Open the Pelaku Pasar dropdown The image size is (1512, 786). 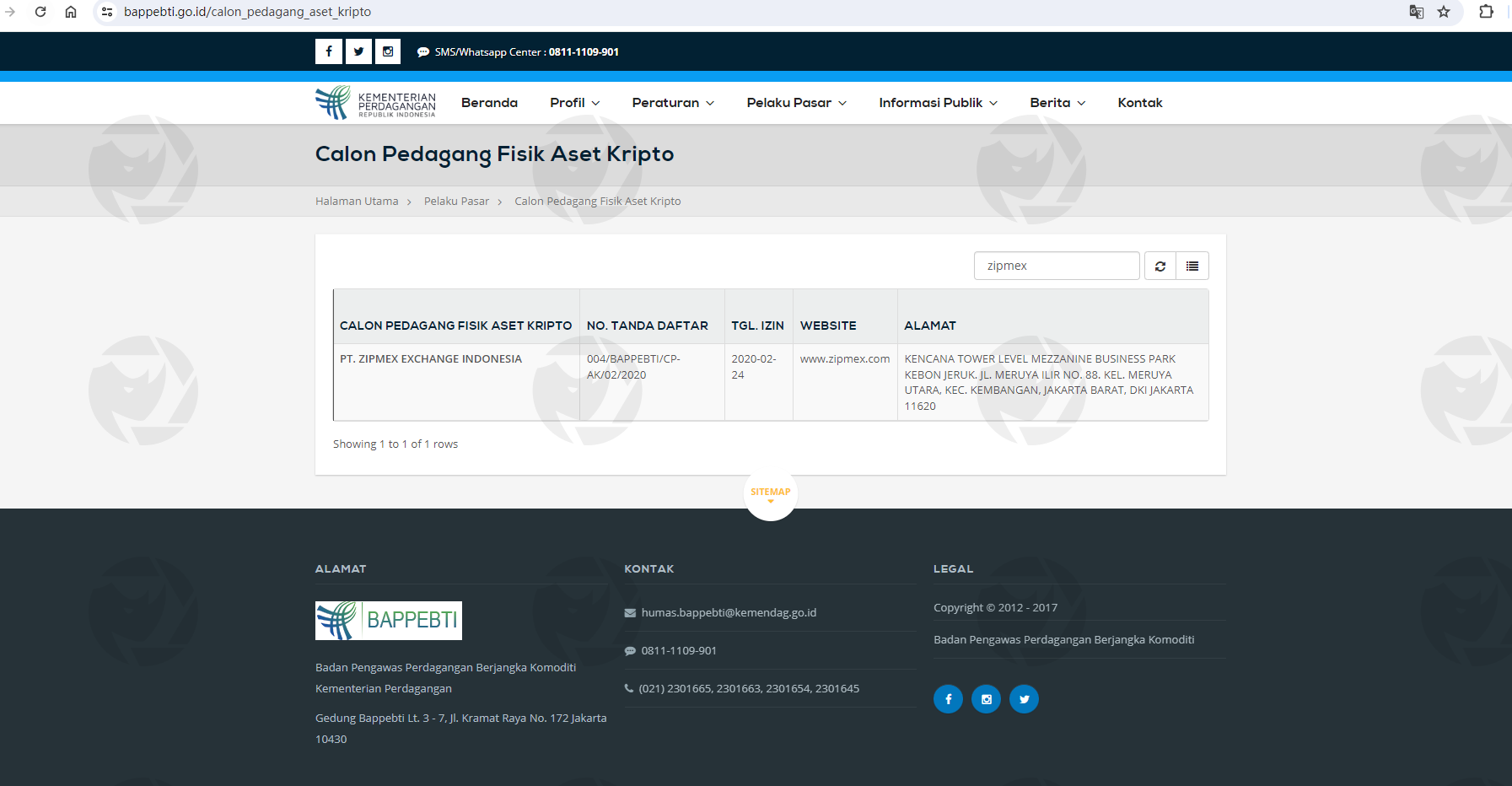coord(796,103)
